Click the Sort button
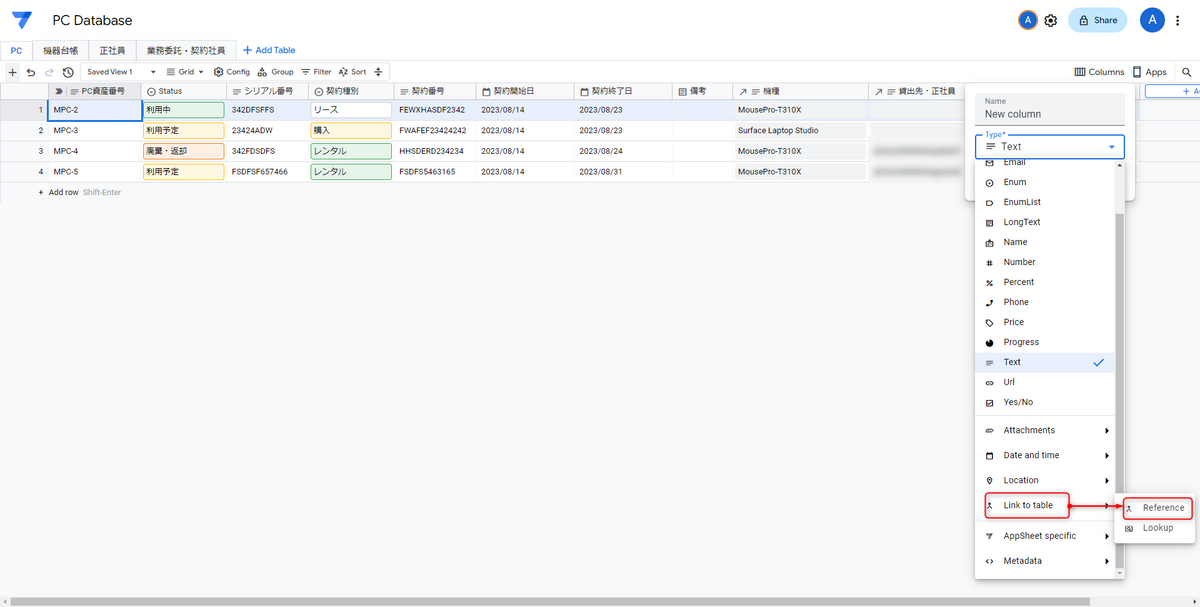The height and width of the screenshot is (607, 1200). pyautogui.click(x=352, y=72)
